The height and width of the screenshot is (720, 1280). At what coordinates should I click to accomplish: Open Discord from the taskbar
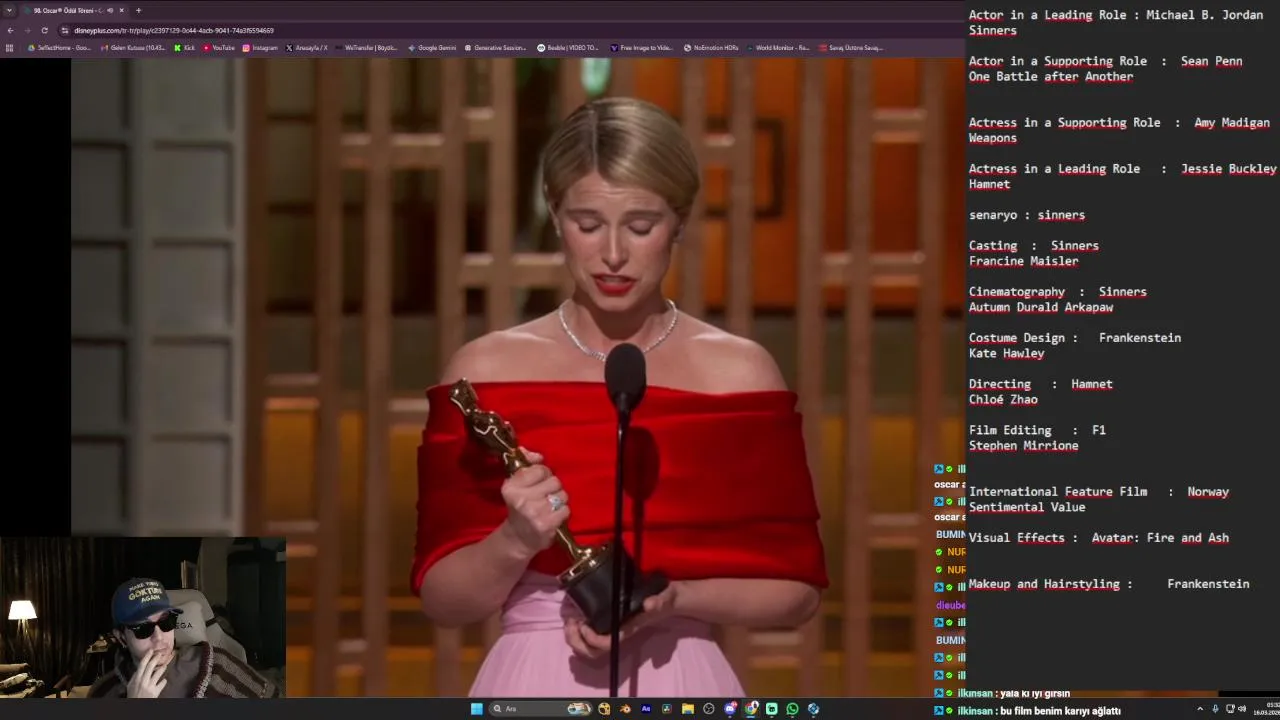click(730, 709)
